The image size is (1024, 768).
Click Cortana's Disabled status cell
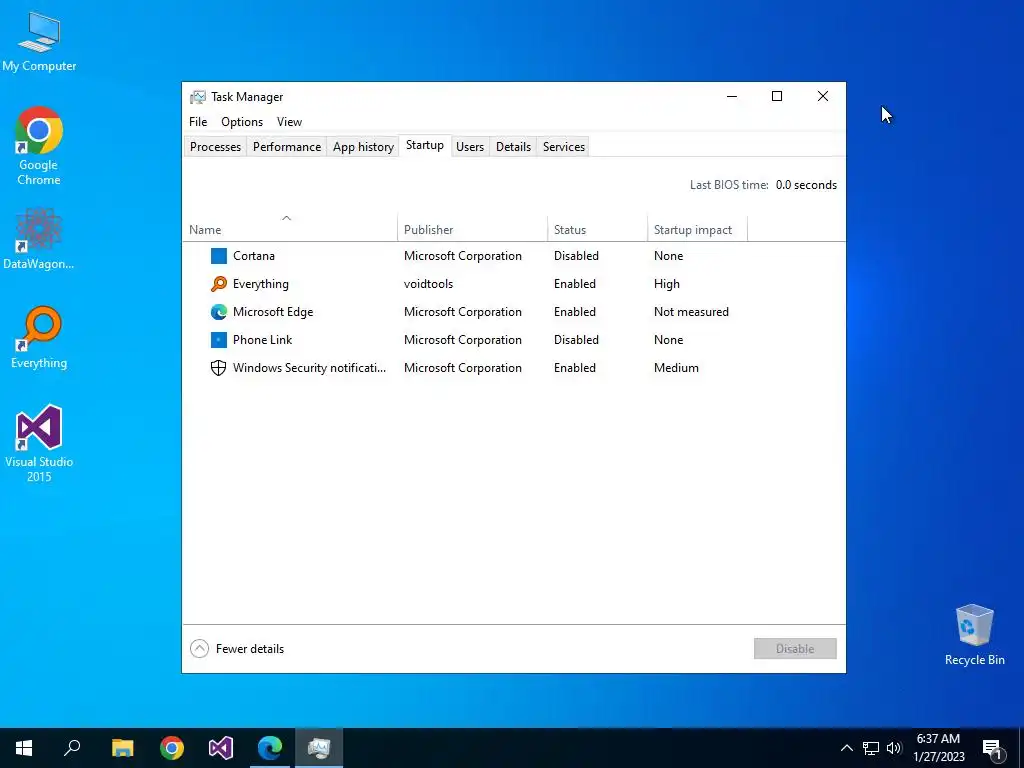pyautogui.click(x=576, y=256)
